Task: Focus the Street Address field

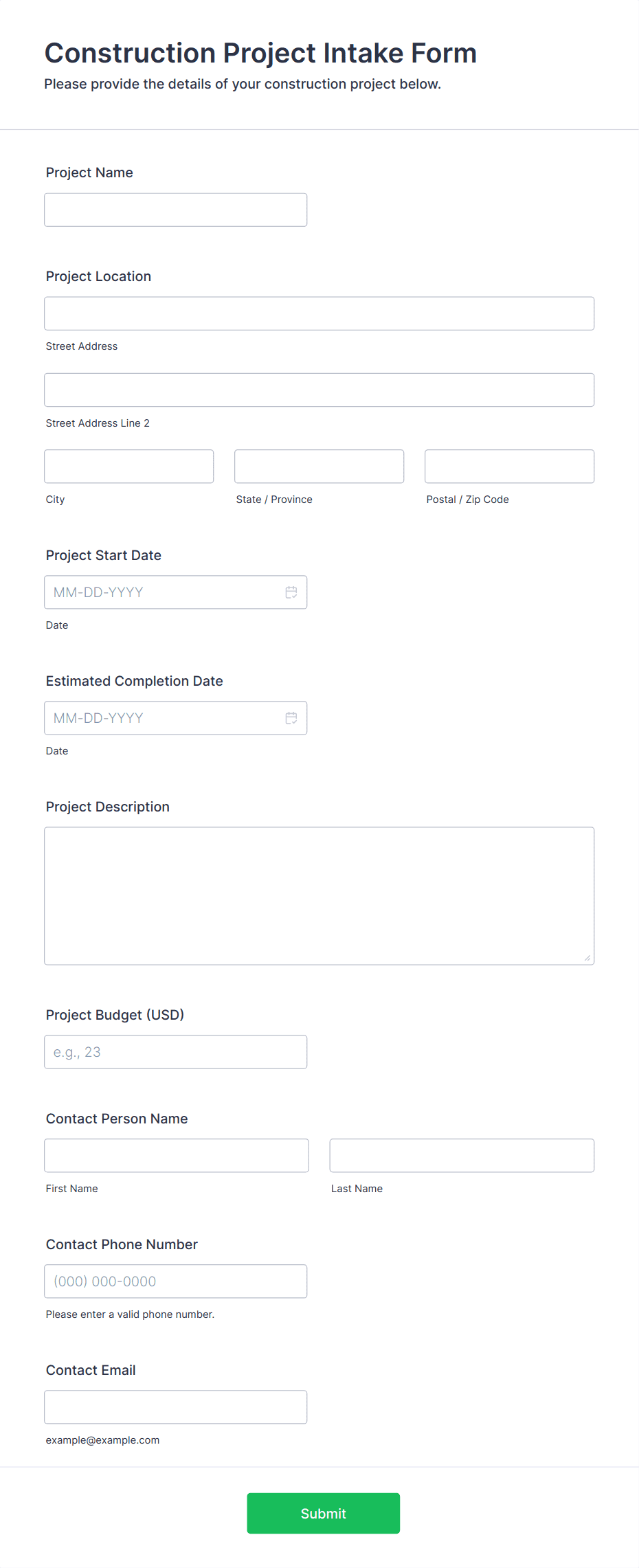Action: coord(319,313)
